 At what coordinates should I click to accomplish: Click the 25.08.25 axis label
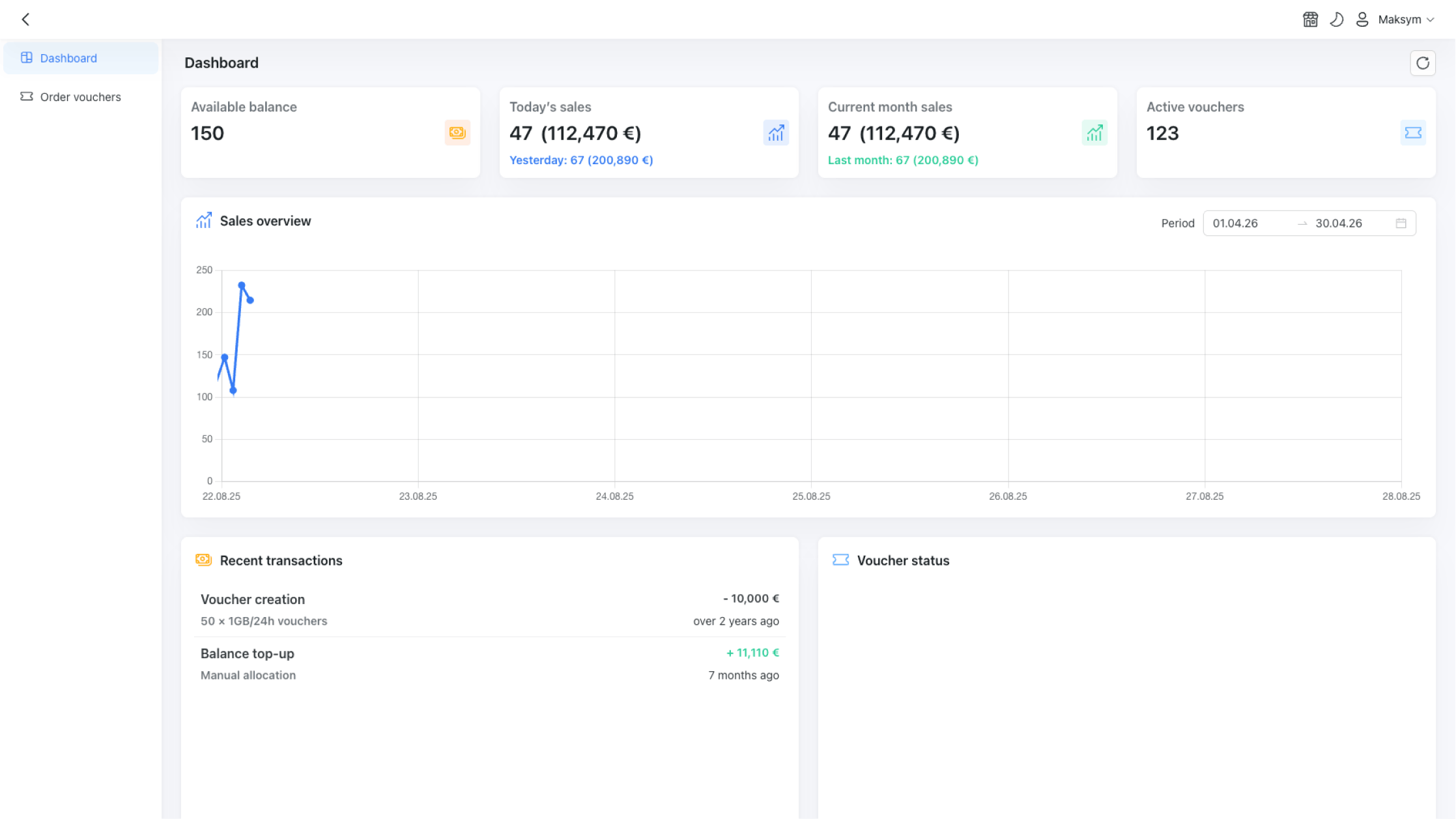point(811,496)
